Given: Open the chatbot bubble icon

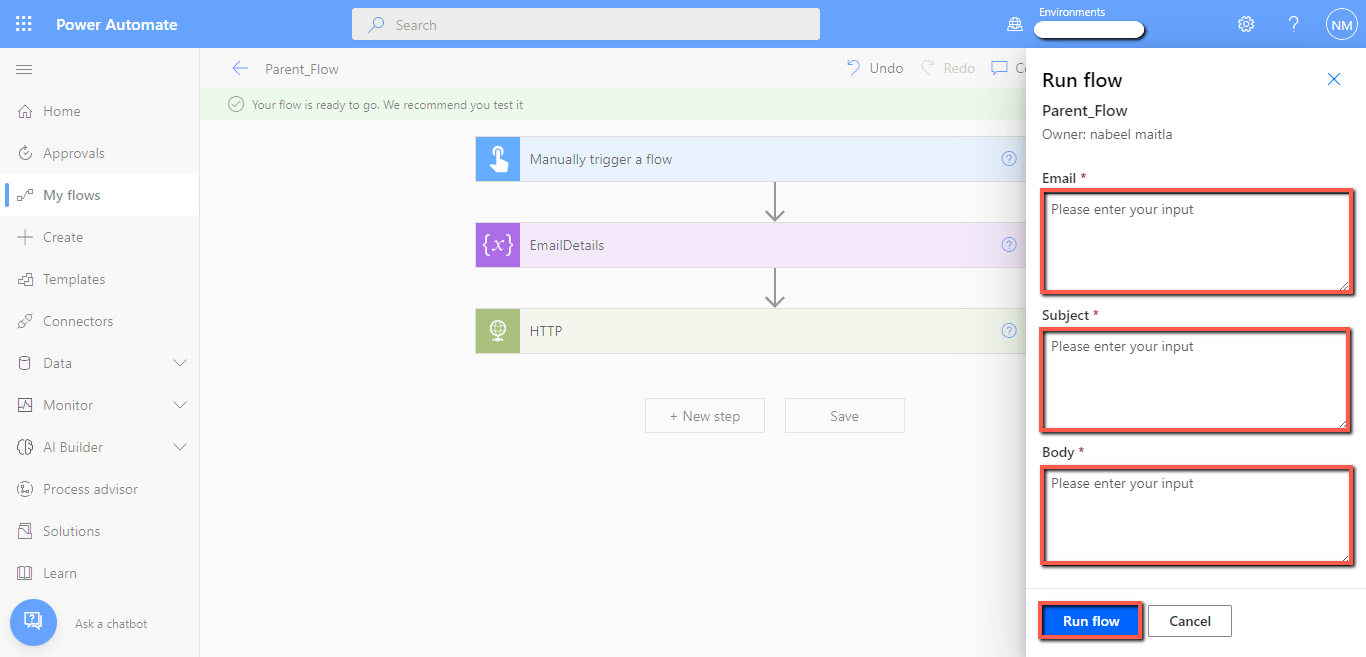Looking at the screenshot, I should 33,622.
